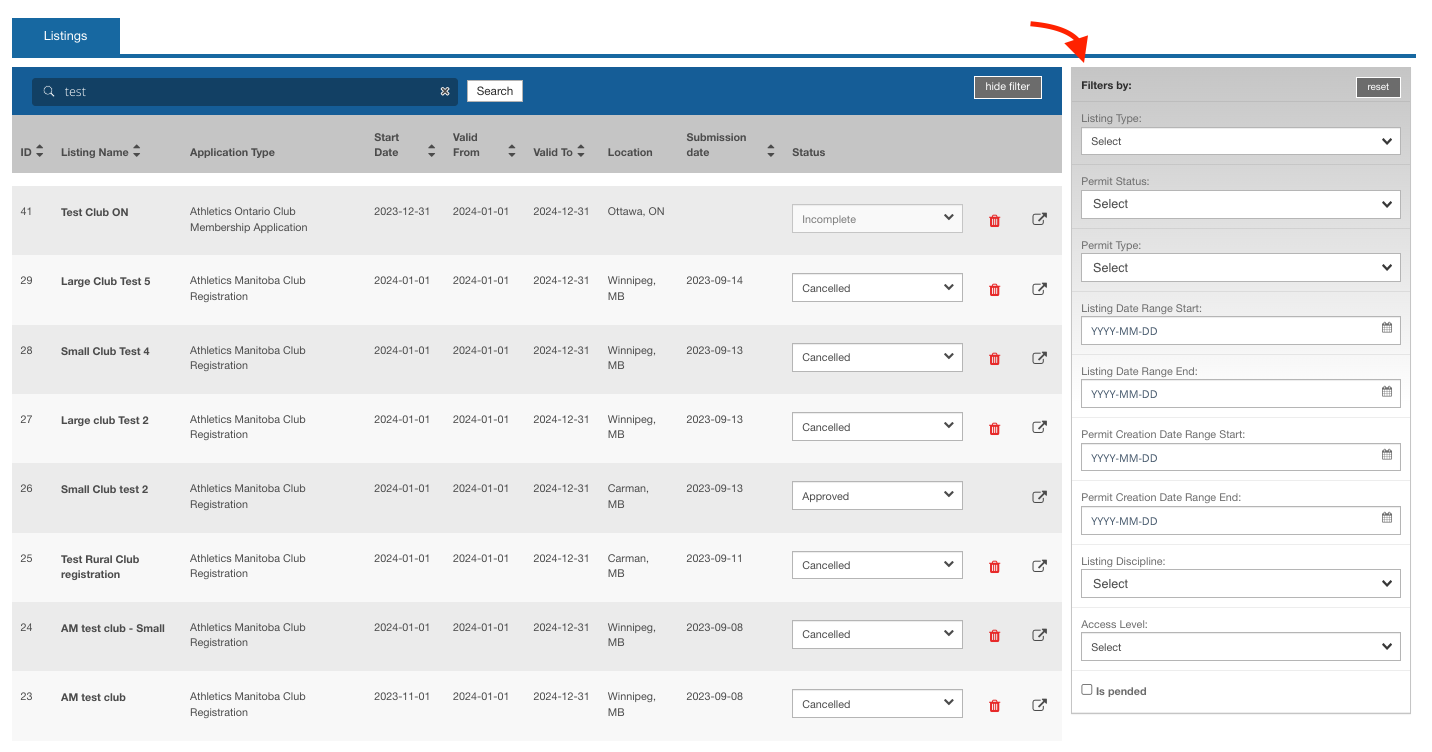Open external link for Small Club test 2
Screen dimensions: 1432x752
pyautogui.click(x=1039, y=497)
